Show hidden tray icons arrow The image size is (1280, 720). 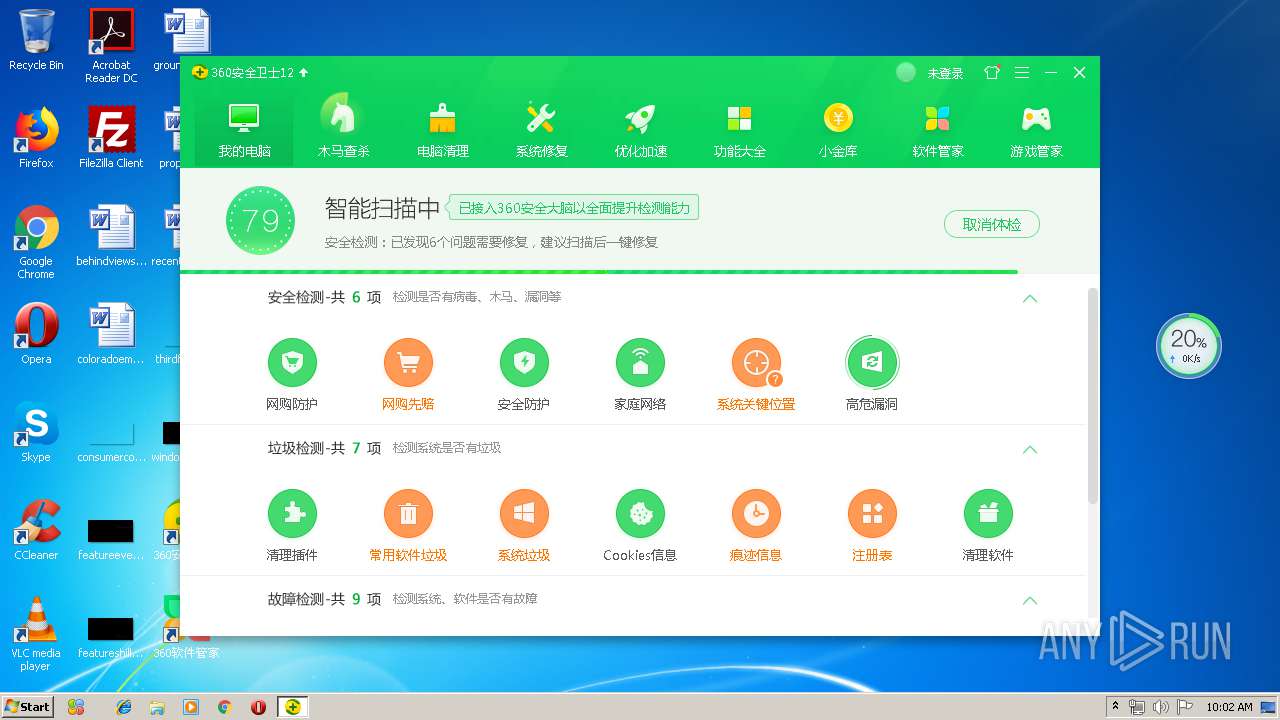[x=1115, y=707]
